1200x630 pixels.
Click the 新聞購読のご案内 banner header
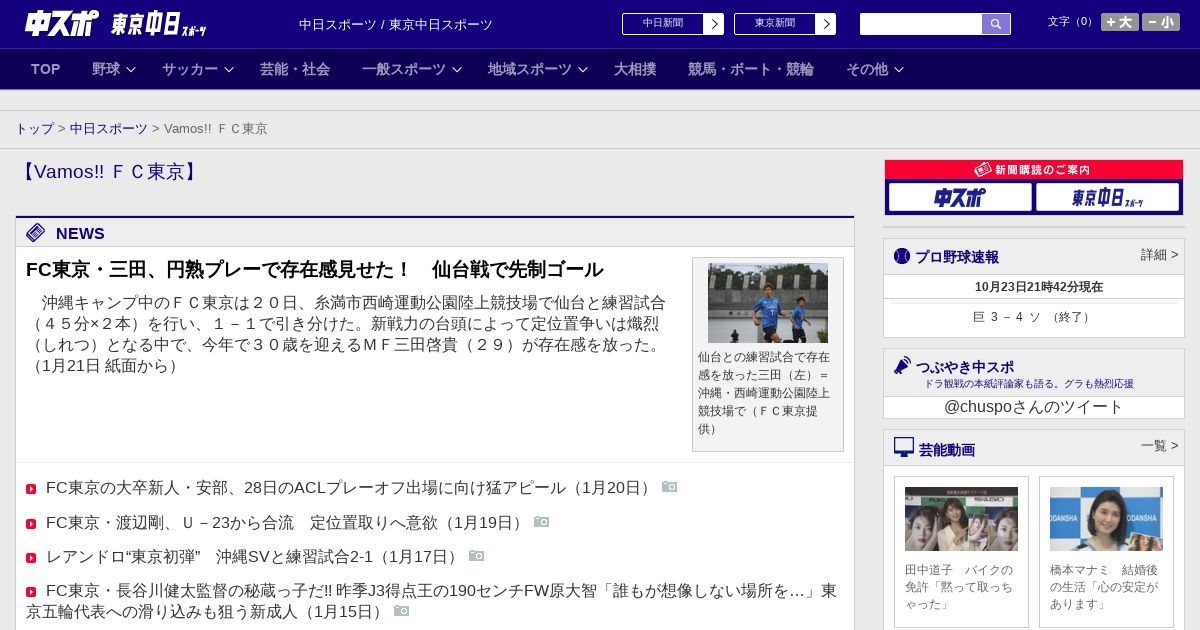1034,170
